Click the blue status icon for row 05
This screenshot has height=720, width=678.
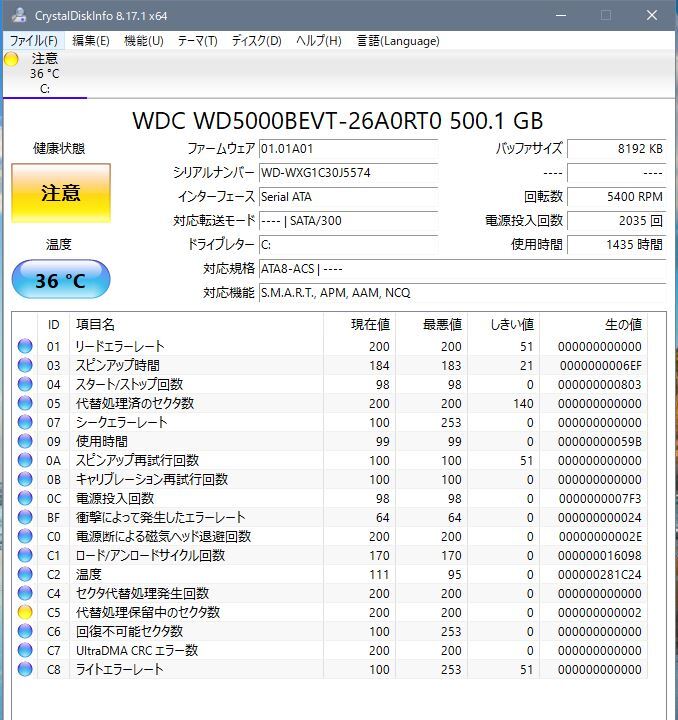[x=25, y=403]
